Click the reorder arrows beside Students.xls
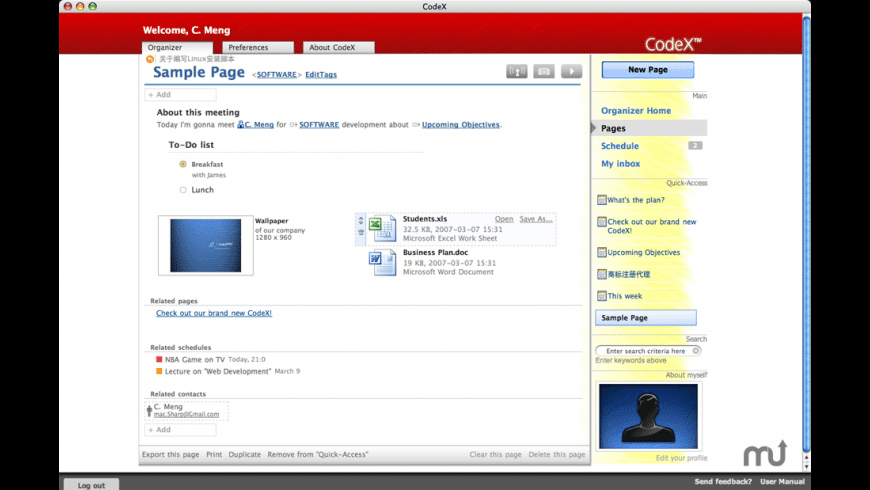This screenshot has height=490, width=870. (x=361, y=220)
